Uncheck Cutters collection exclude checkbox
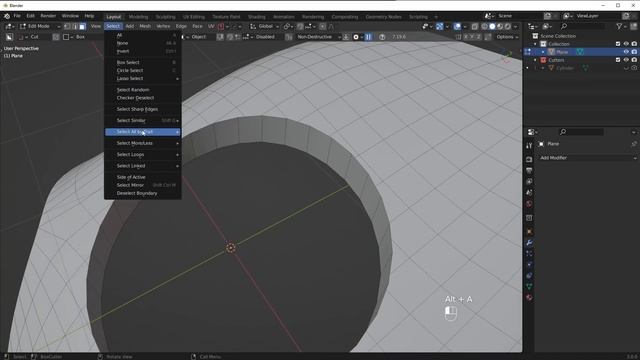The image size is (640, 360). (618, 60)
